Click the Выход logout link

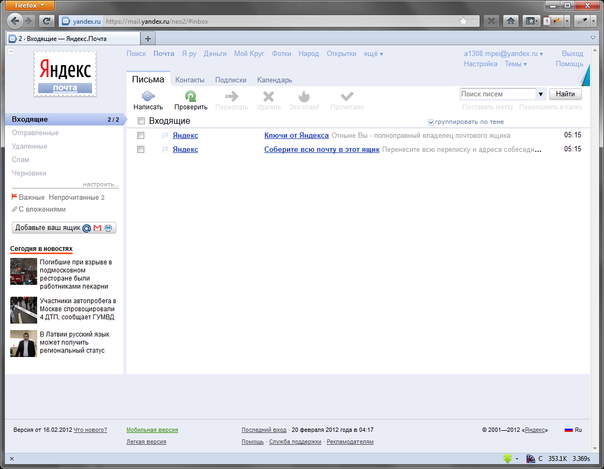[x=572, y=54]
